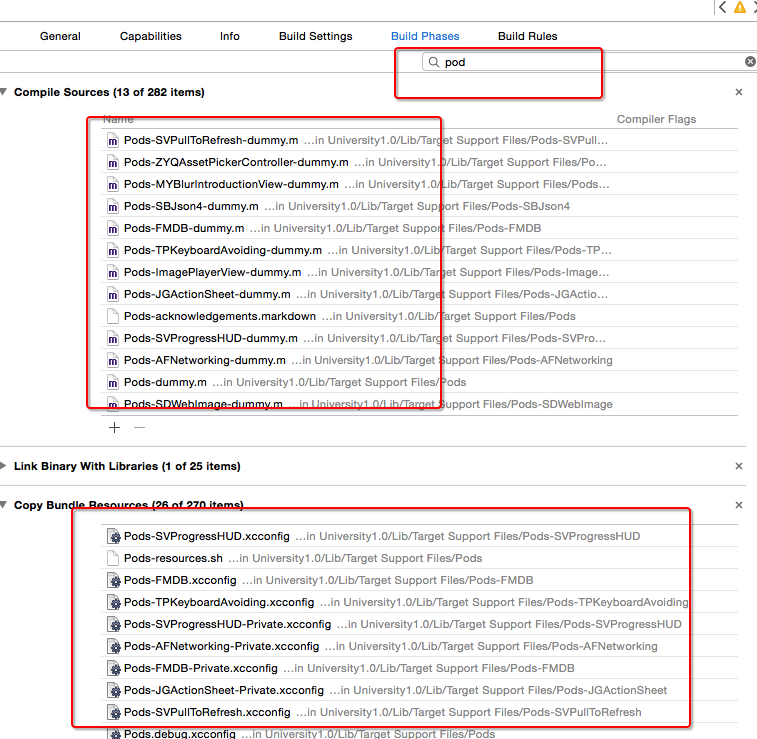This screenshot has width=757, height=739.
Task: Select Pods-SVProgressHUD-Private.xcconfig gear icon
Action: (x=113, y=625)
